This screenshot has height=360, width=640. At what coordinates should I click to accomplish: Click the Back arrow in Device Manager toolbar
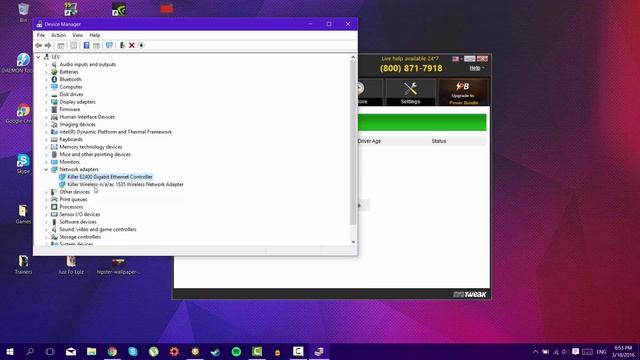39,45
